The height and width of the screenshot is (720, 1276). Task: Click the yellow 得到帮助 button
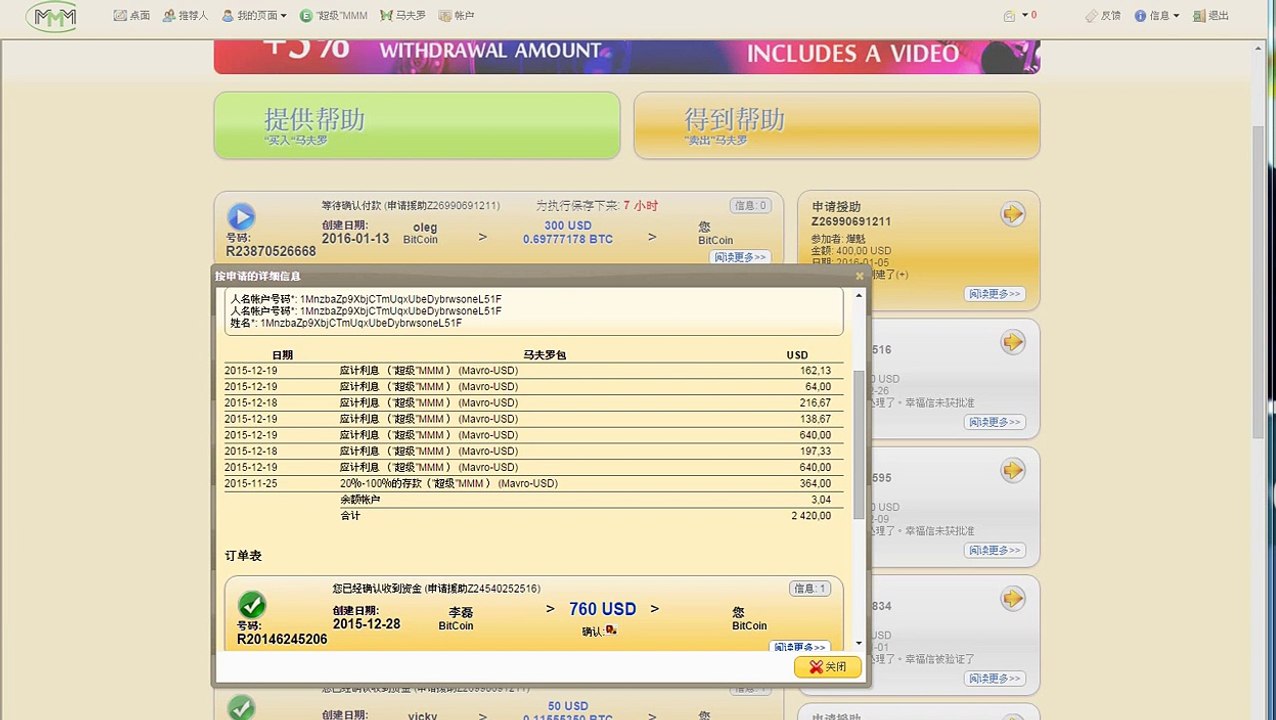tap(837, 125)
